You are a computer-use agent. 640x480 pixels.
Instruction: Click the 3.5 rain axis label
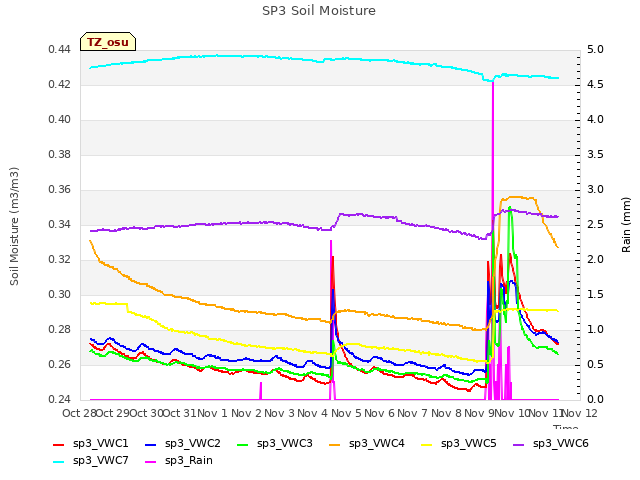(x=595, y=155)
